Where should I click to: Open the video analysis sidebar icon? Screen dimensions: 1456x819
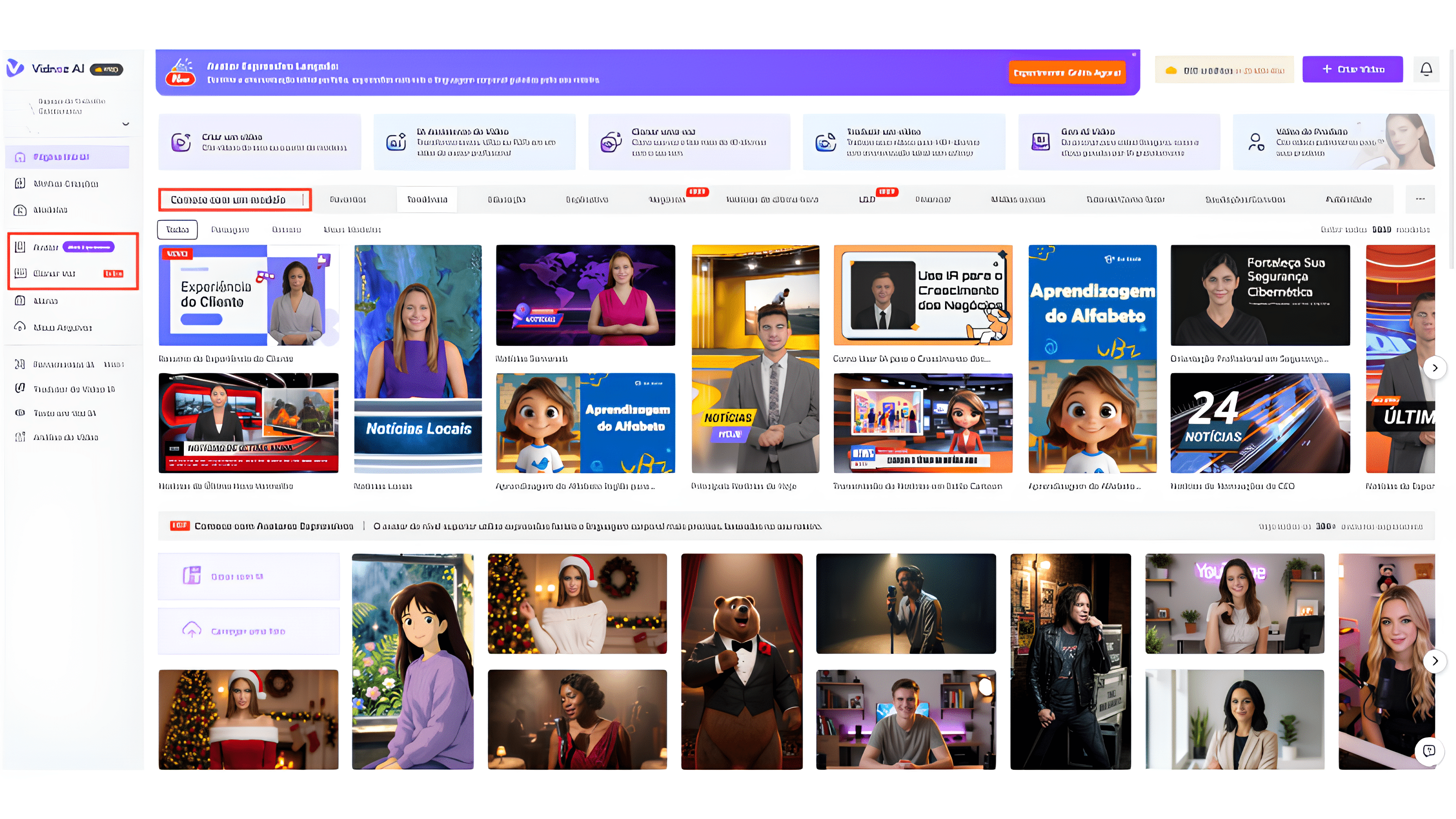click(x=20, y=437)
